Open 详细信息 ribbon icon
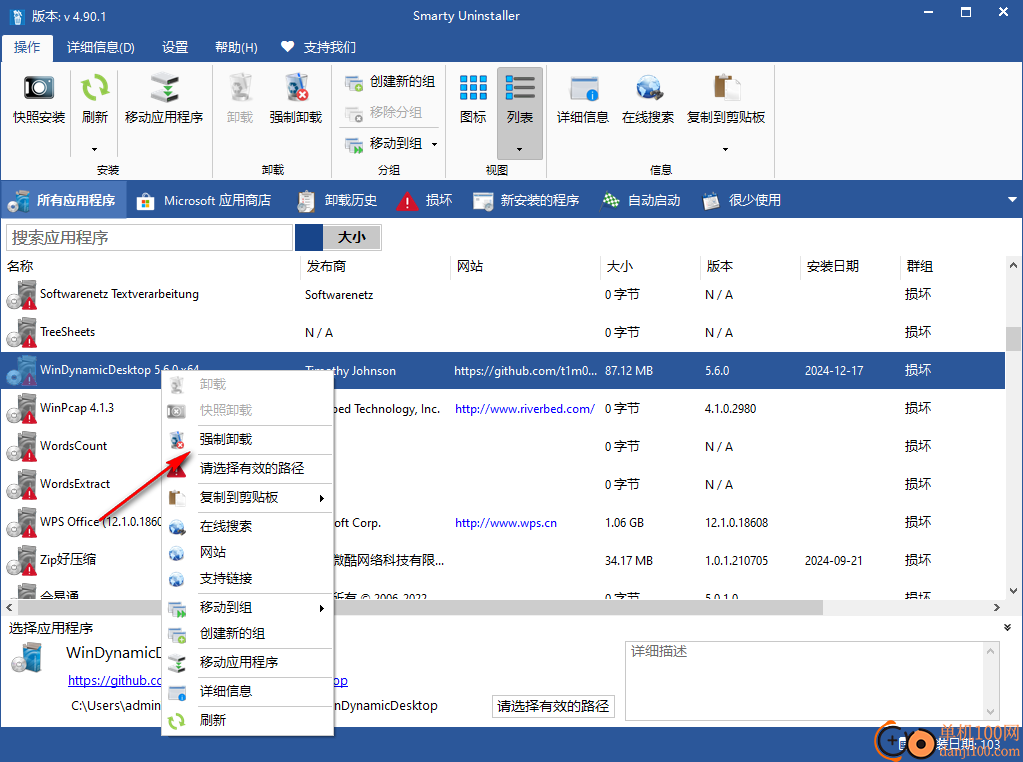Image resolution: width=1023 pixels, height=762 pixels. (583, 88)
